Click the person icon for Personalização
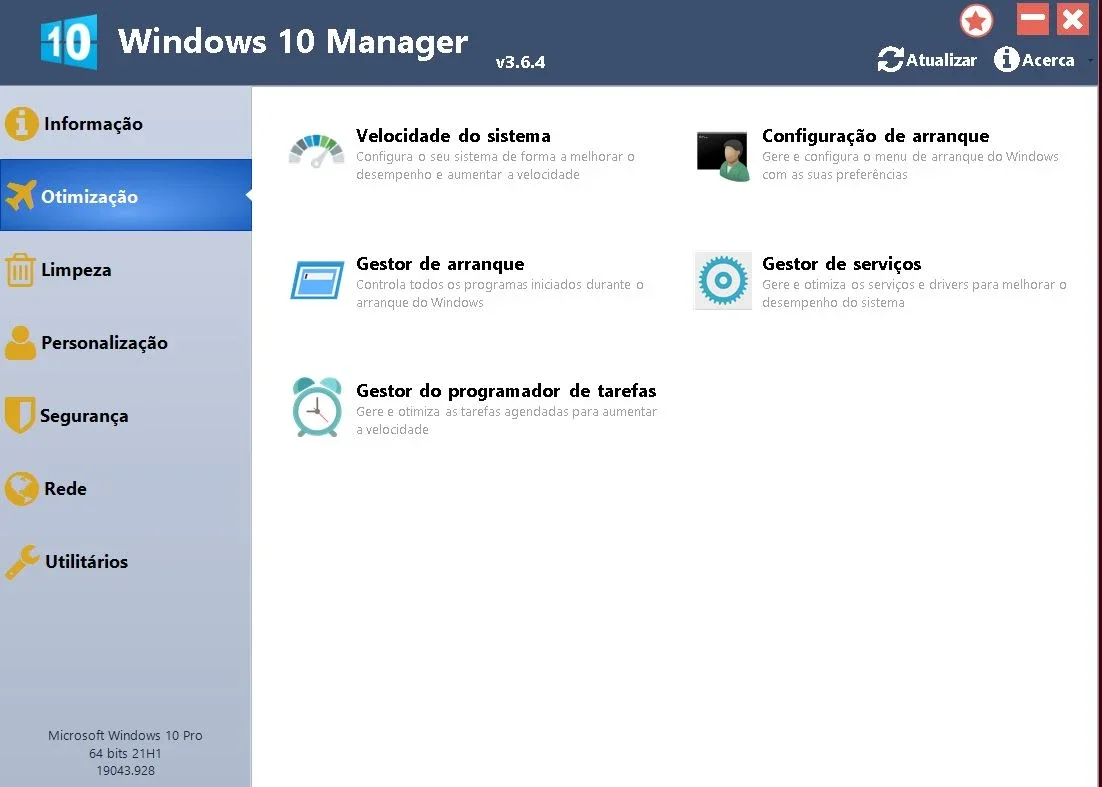 coord(20,343)
